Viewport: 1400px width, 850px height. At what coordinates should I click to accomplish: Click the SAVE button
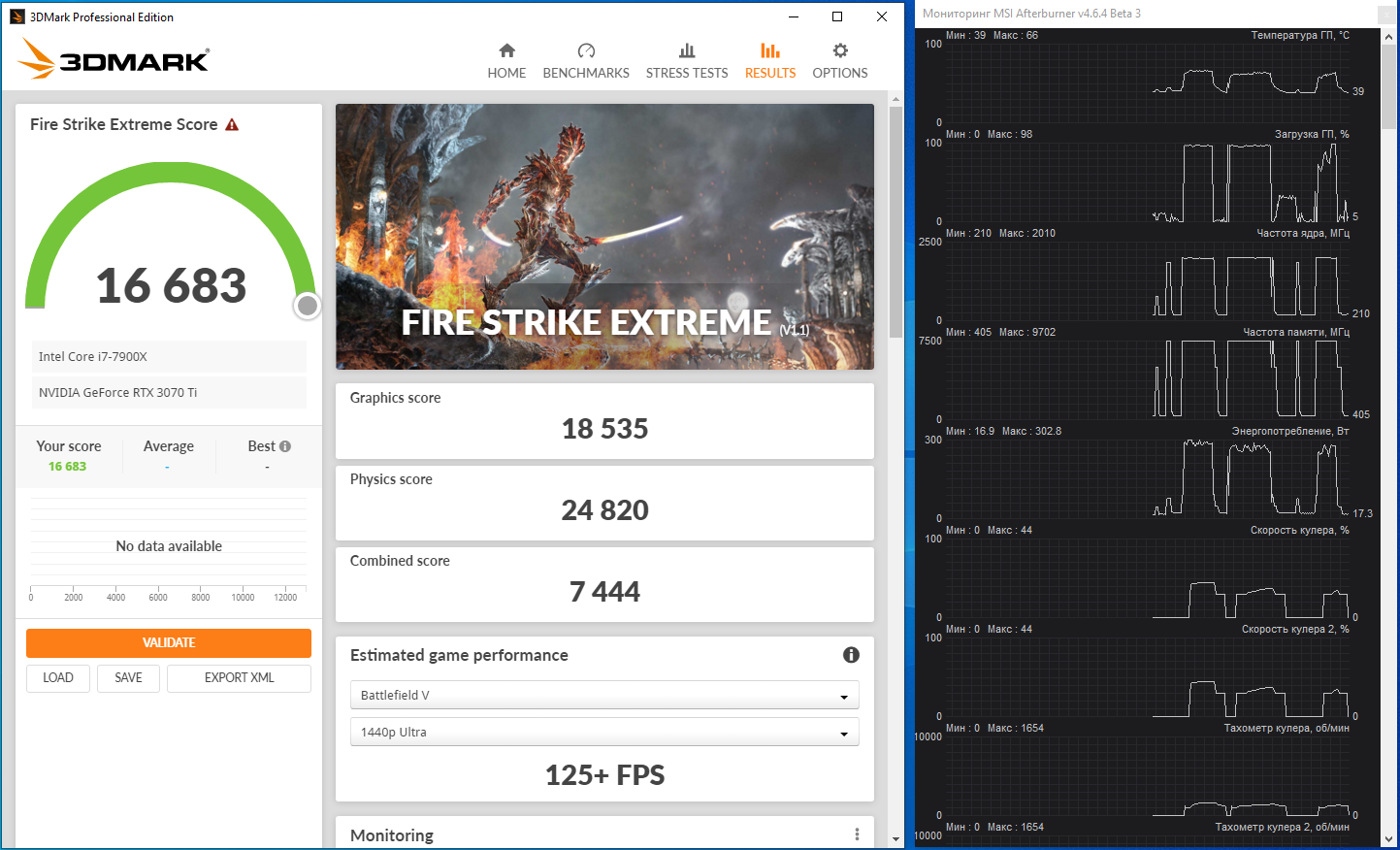(128, 678)
